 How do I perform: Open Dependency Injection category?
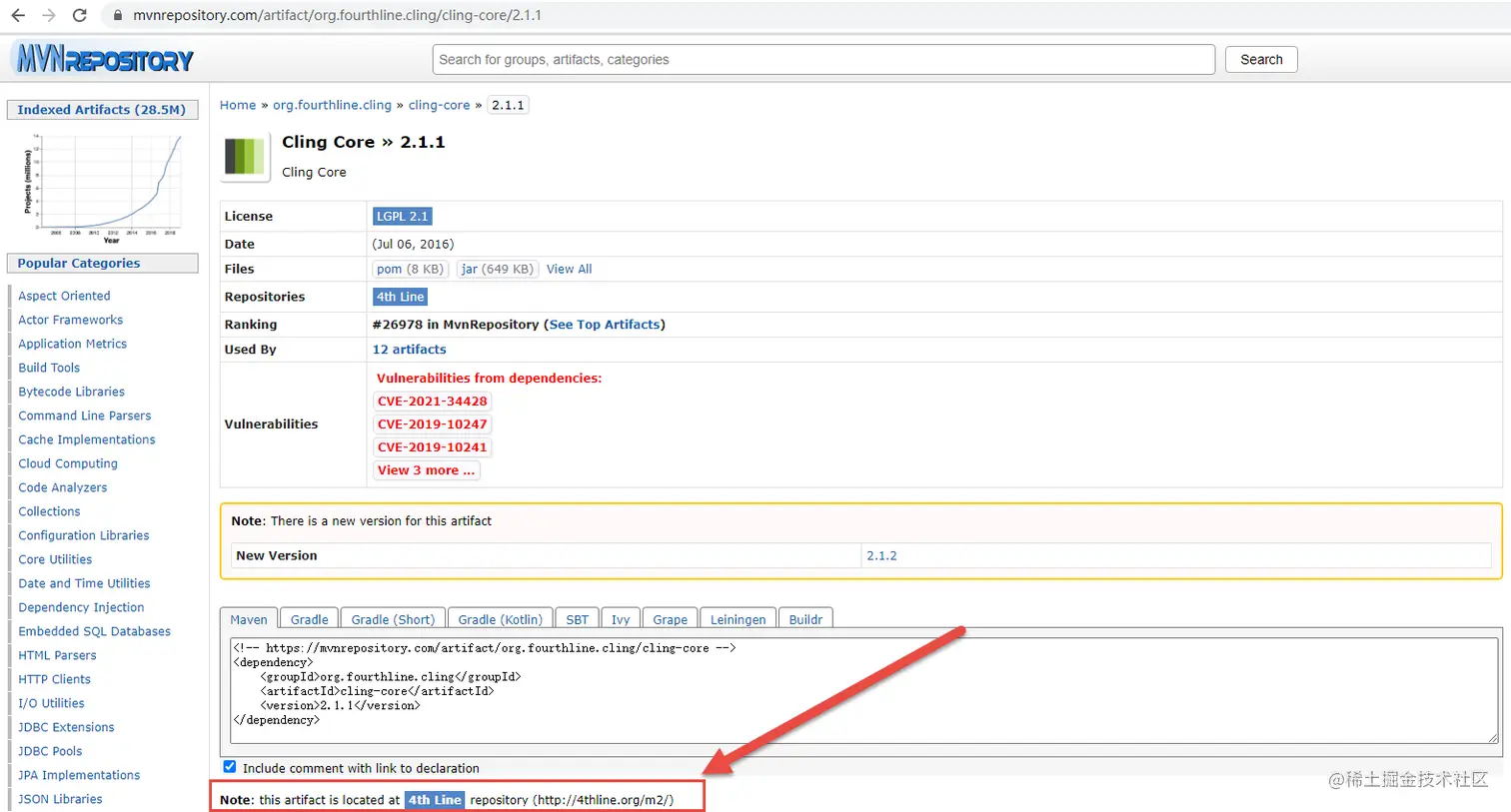(81, 607)
